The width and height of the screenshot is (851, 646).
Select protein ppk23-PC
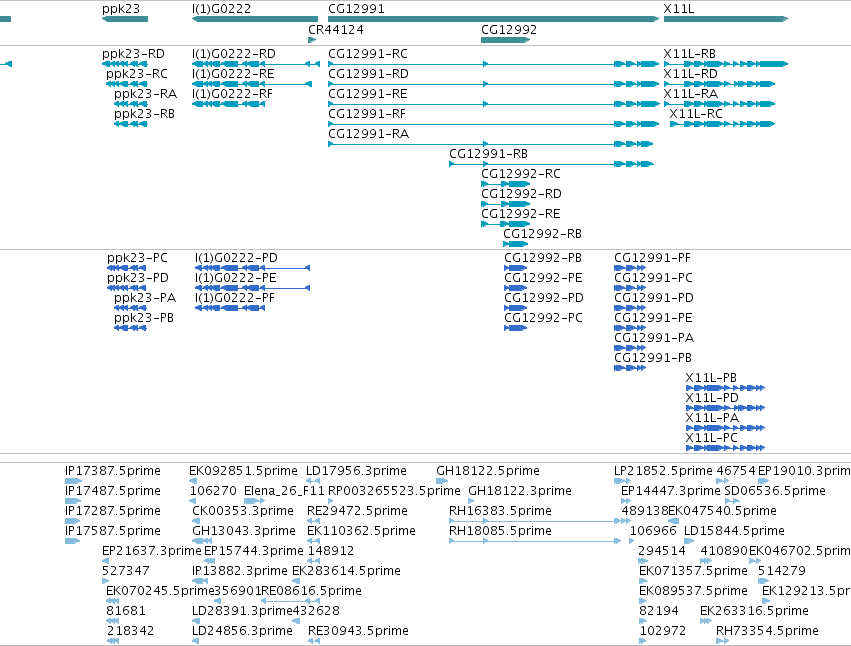click(126, 268)
